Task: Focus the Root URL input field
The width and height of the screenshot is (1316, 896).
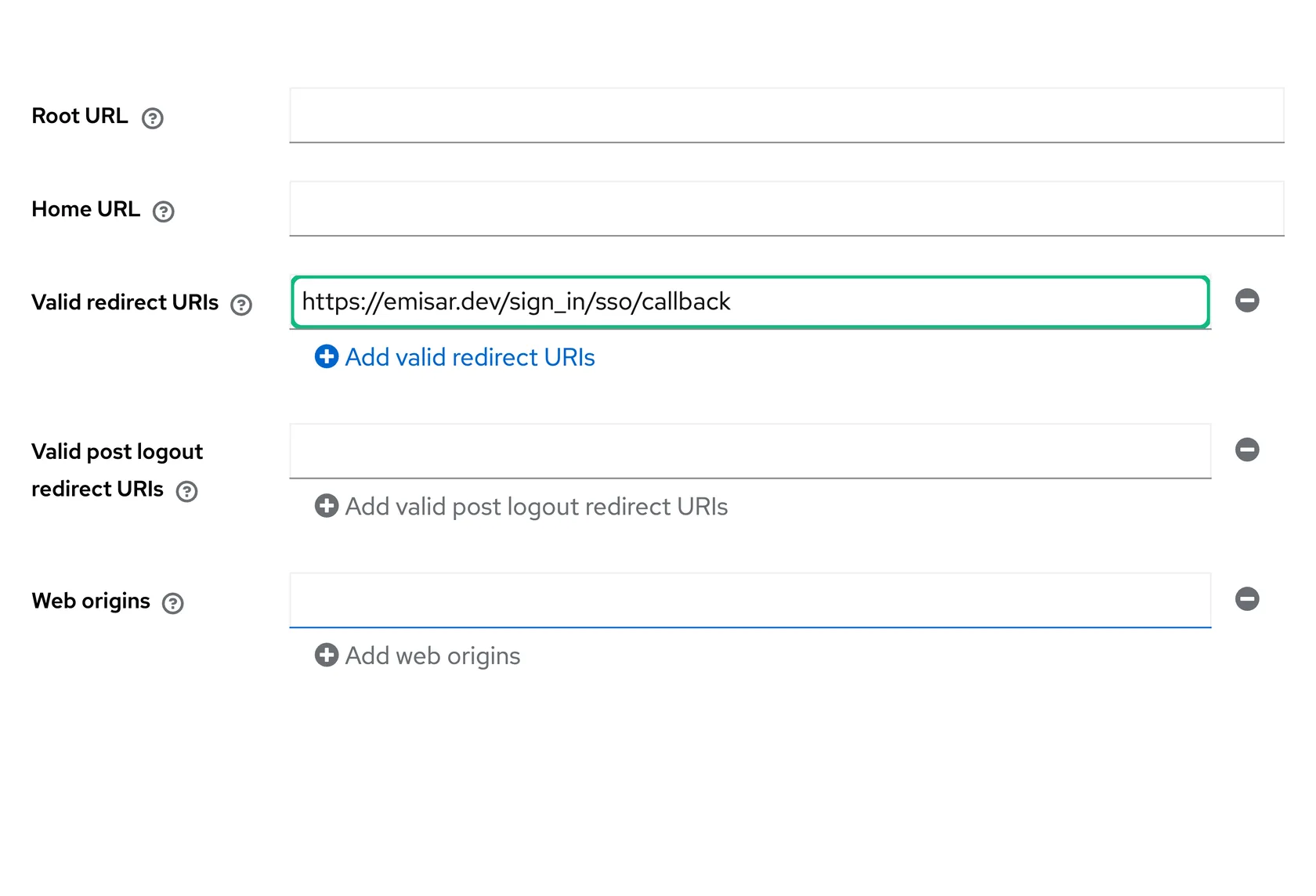Action: coord(786,115)
